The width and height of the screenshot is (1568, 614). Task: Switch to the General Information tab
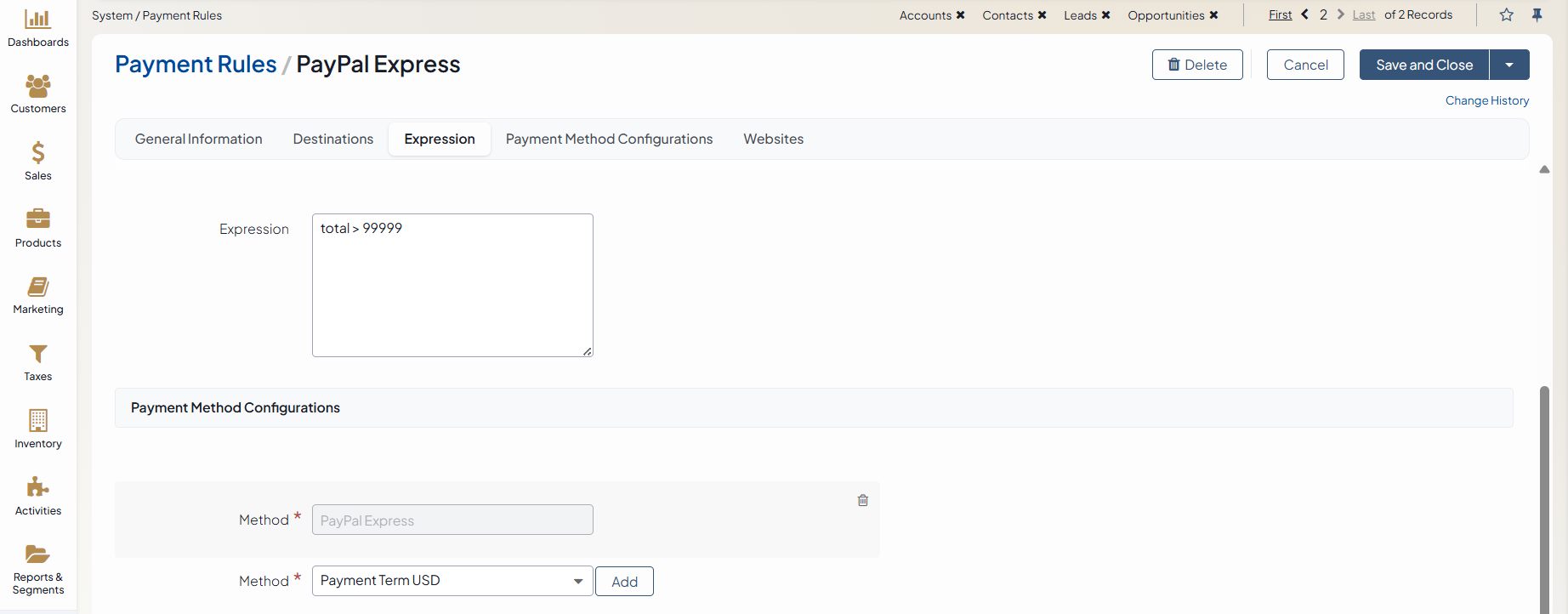[x=199, y=139]
